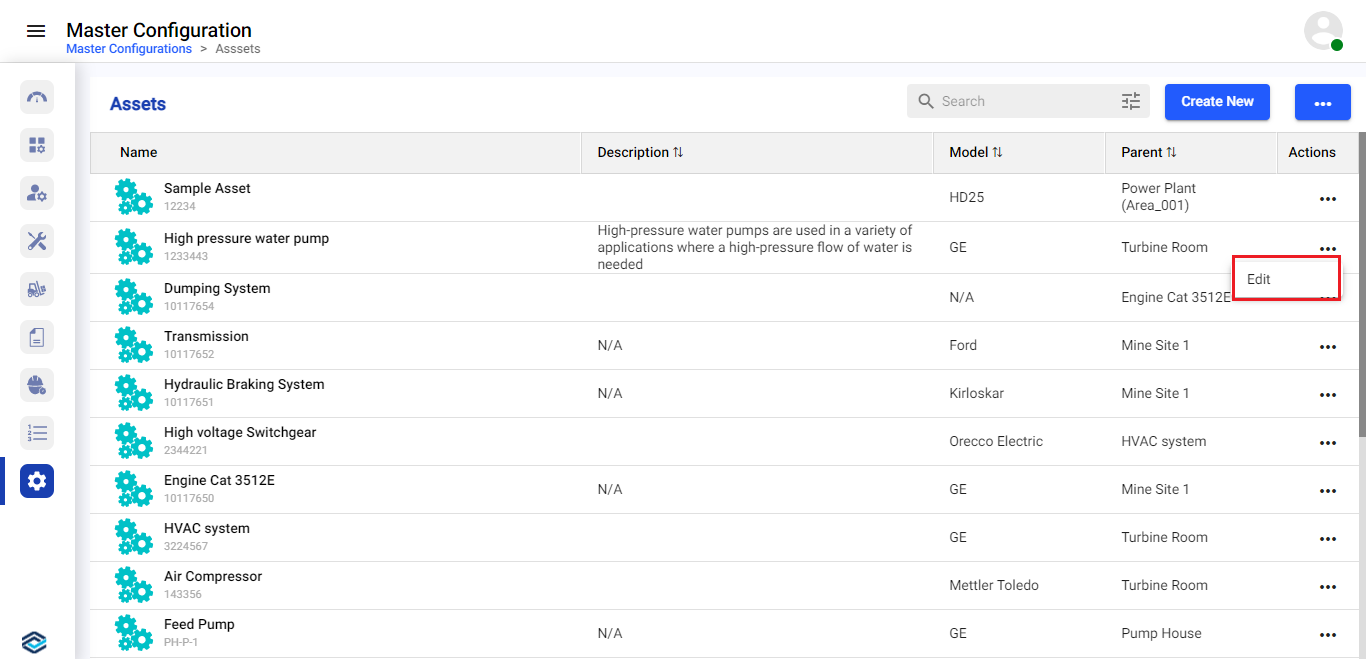The image size is (1366, 659).
Task: Open the hamburger navigation menu
Action: (x=36, y=31)
